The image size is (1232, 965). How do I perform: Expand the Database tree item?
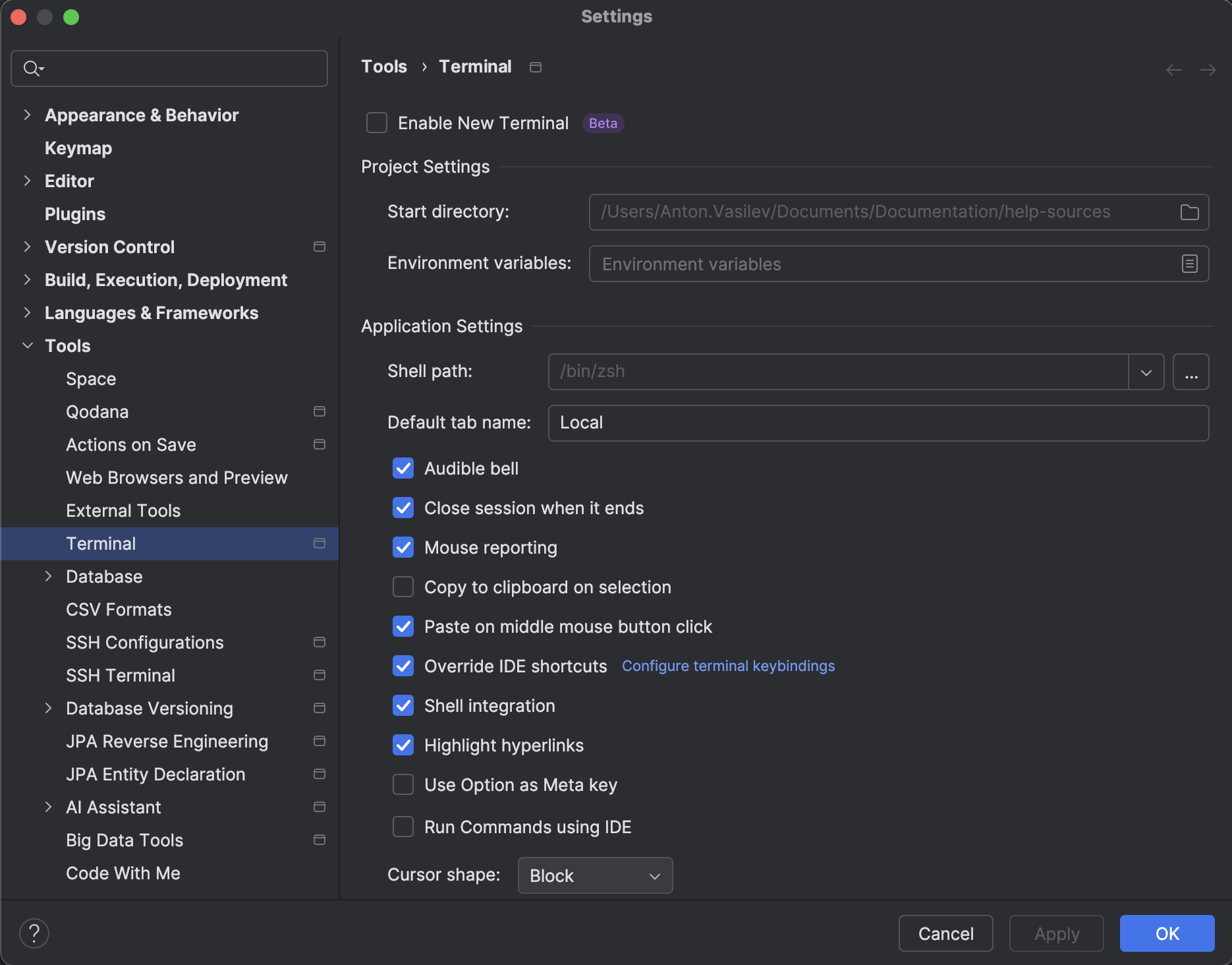pyautogui.click(x=49, y=576)
